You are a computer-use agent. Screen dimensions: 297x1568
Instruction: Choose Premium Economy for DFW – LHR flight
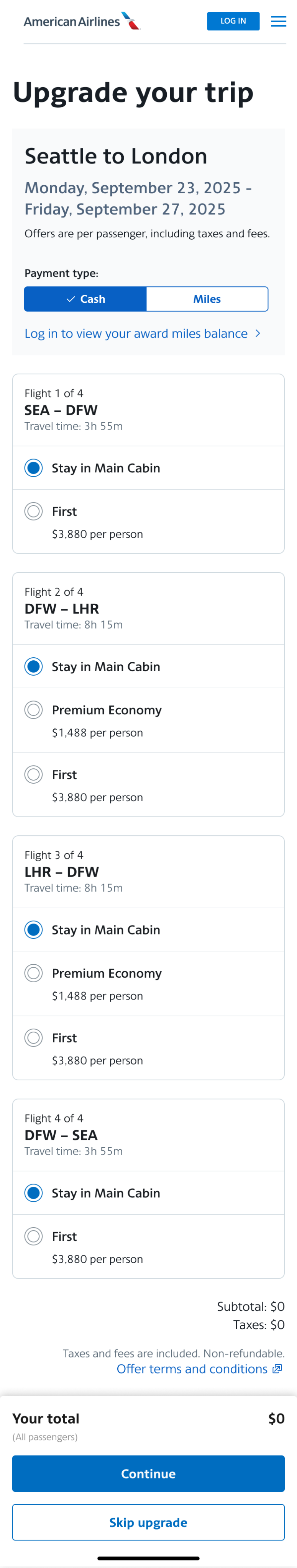coord(34,710)
